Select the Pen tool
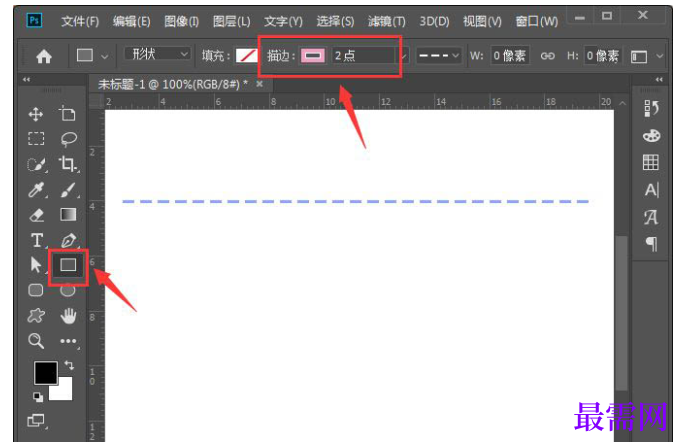 click(69, 240)
